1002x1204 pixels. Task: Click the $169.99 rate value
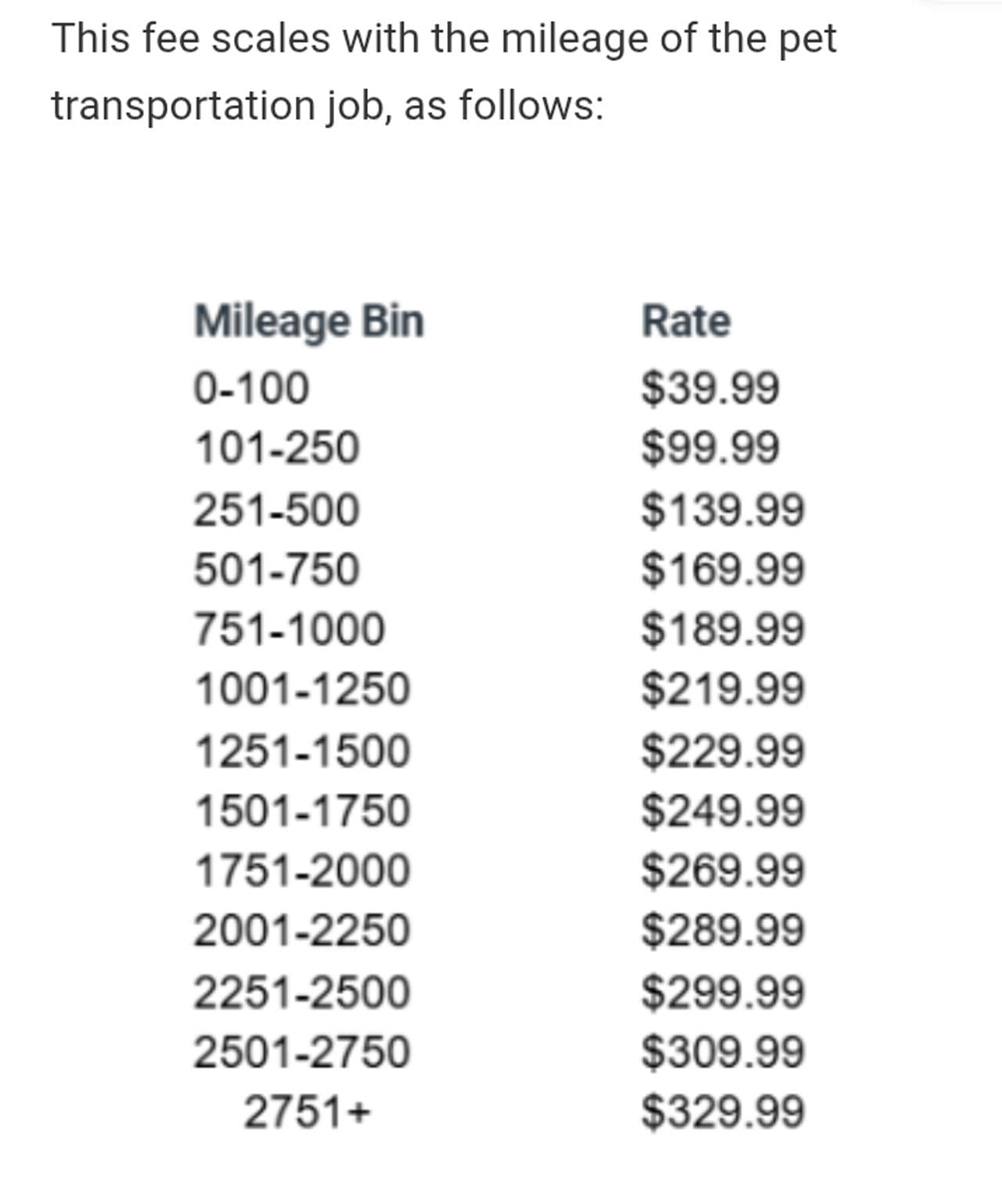(x=723, y=569)
